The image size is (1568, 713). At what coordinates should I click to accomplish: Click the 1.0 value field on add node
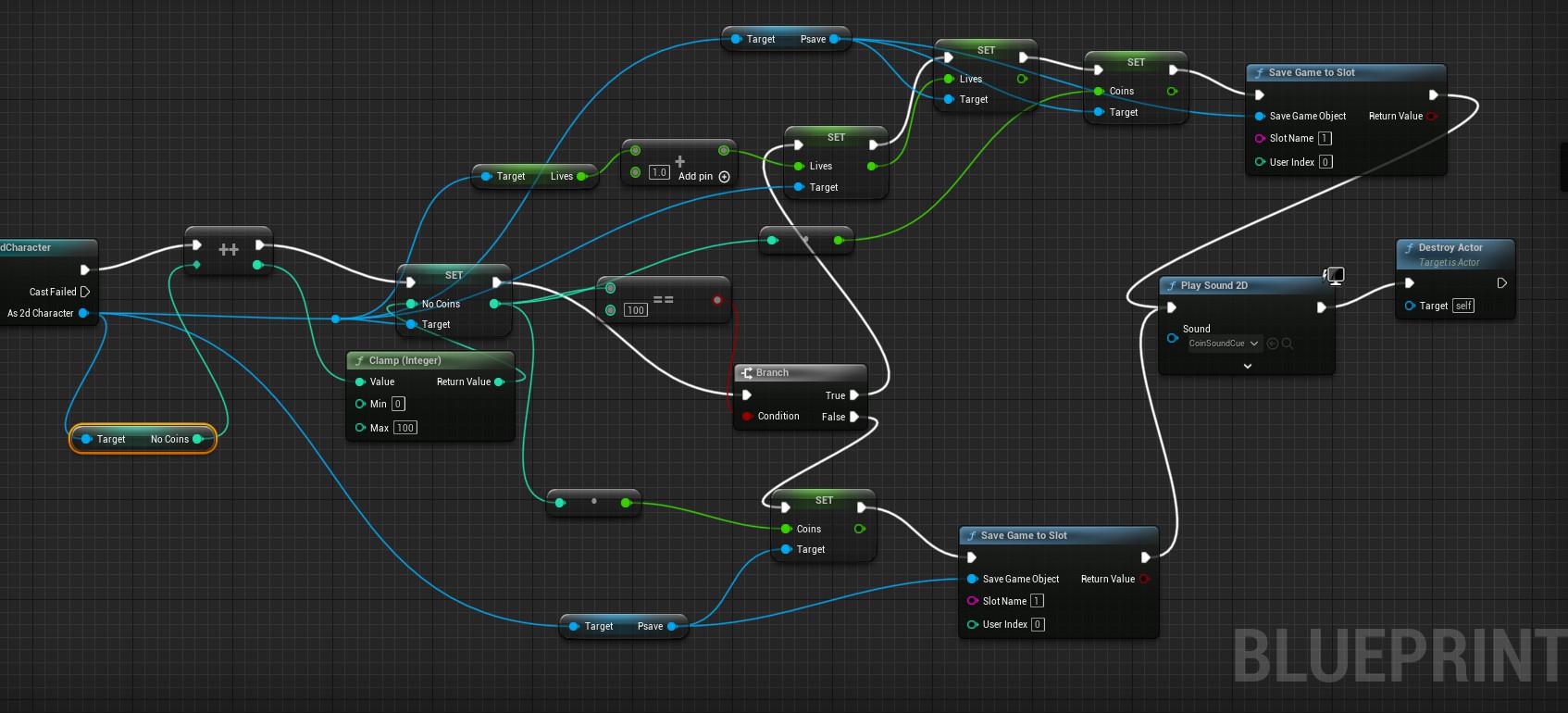coord(658,172)
